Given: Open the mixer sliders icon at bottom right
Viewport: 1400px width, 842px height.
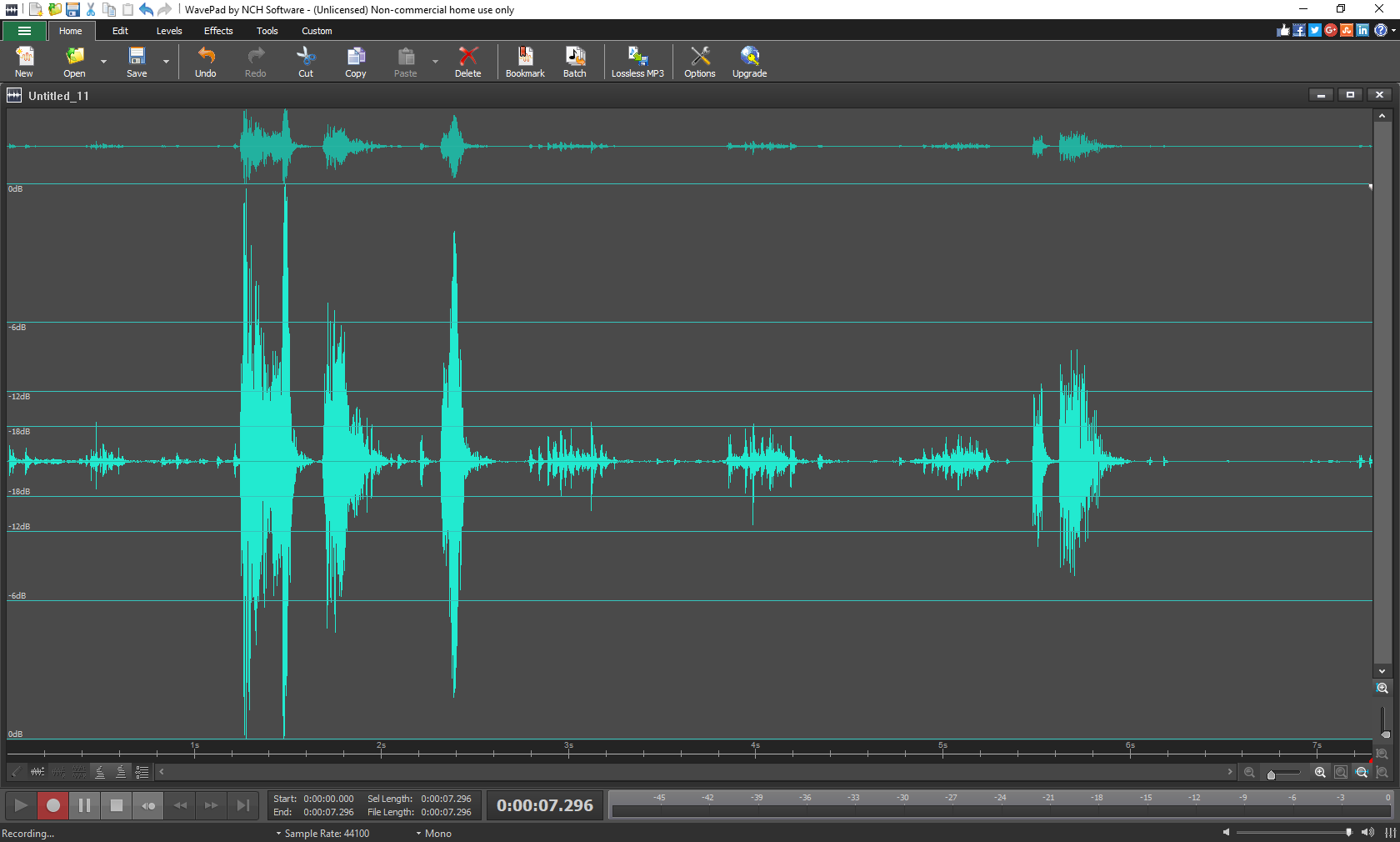Looking at the screenshot, I should tap(1386, 833).
